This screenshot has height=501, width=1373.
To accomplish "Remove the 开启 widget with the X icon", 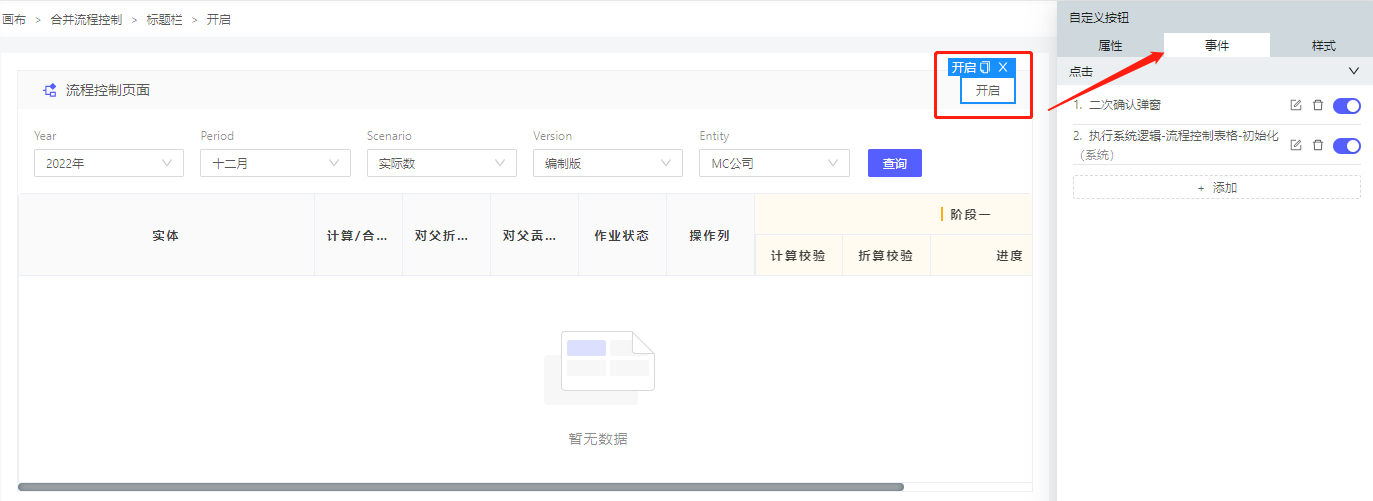I will coord(1003,67).
